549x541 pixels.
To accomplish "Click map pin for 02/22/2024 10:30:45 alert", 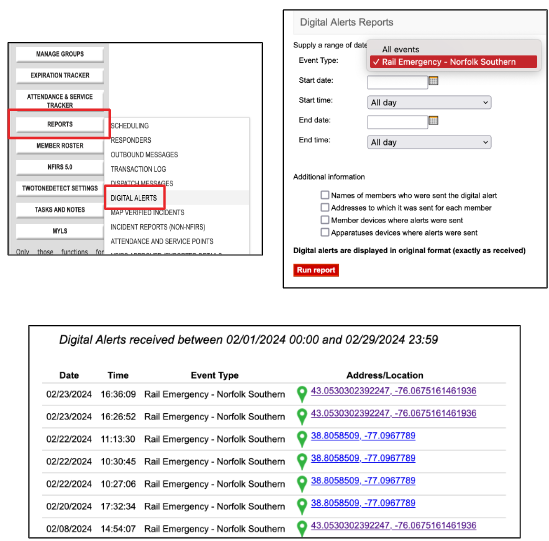I will [302, 462].
